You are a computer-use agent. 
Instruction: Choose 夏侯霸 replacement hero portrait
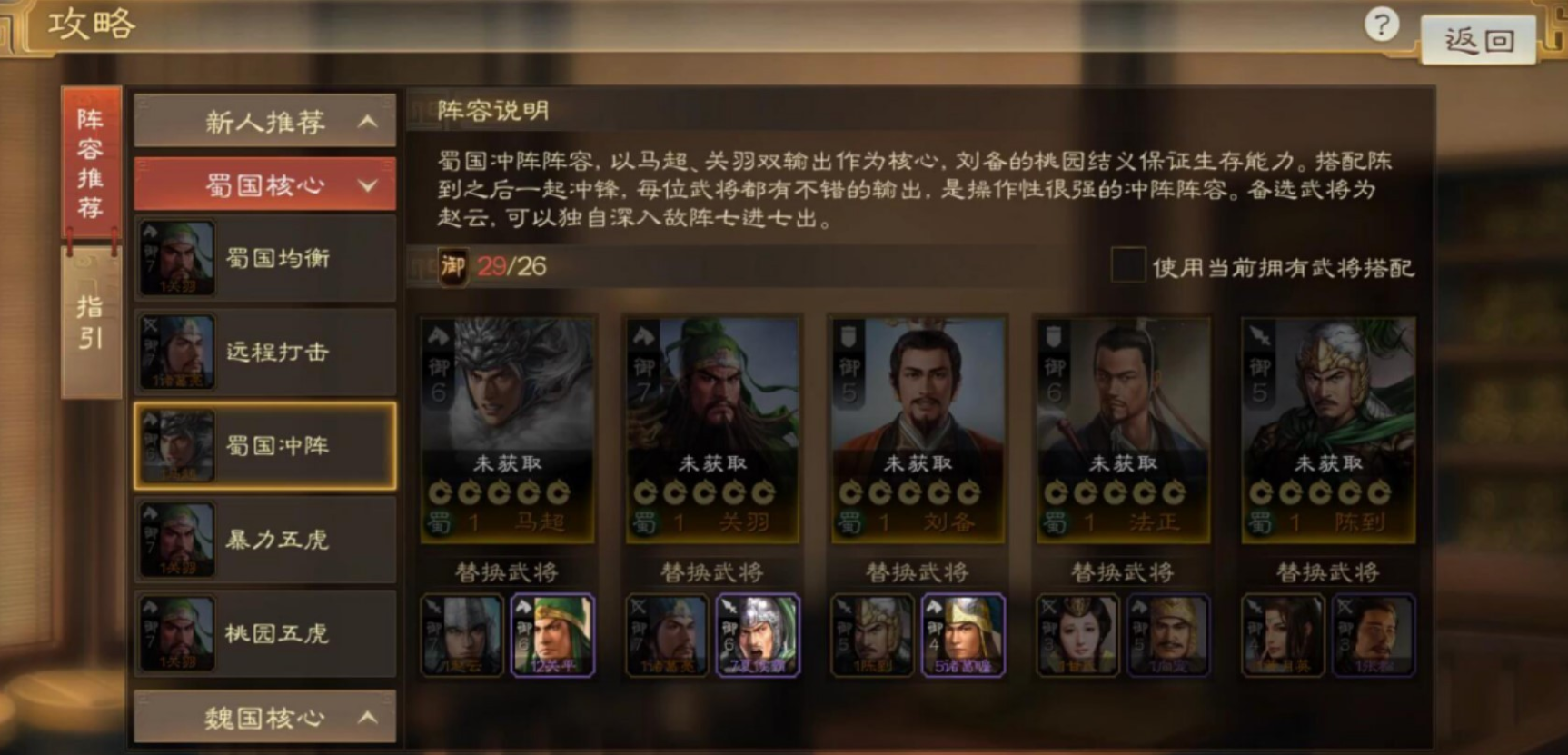click(758, 635)
